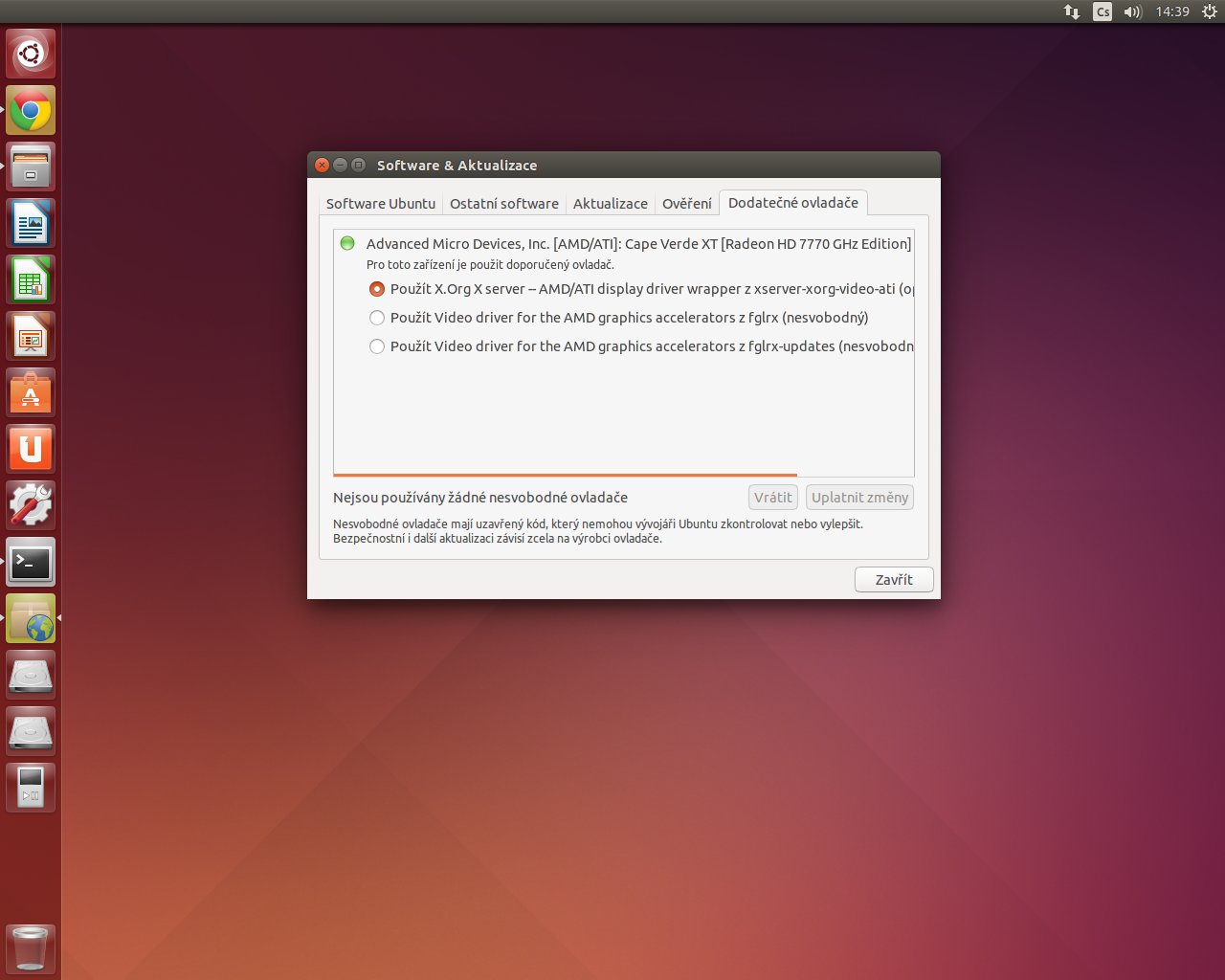Open LibreOffice Calc from the launcher

pyautogui.click(x=31, y=279)
